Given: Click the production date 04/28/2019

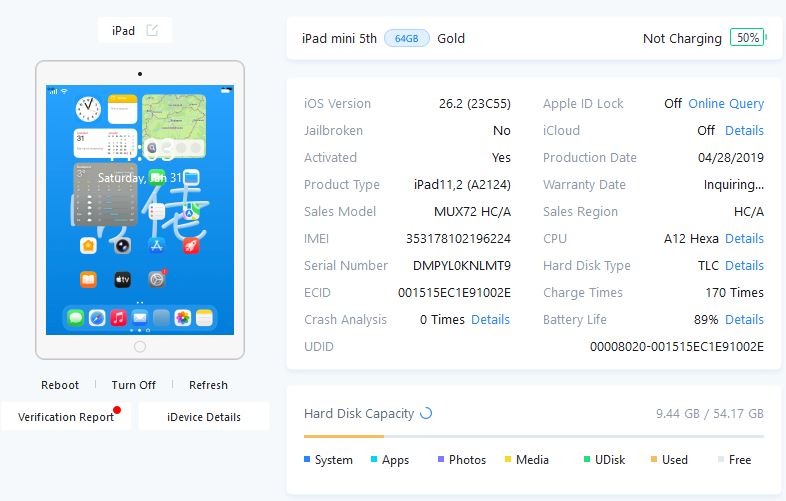Looking at the screenshot, I should tap(731, 158).
